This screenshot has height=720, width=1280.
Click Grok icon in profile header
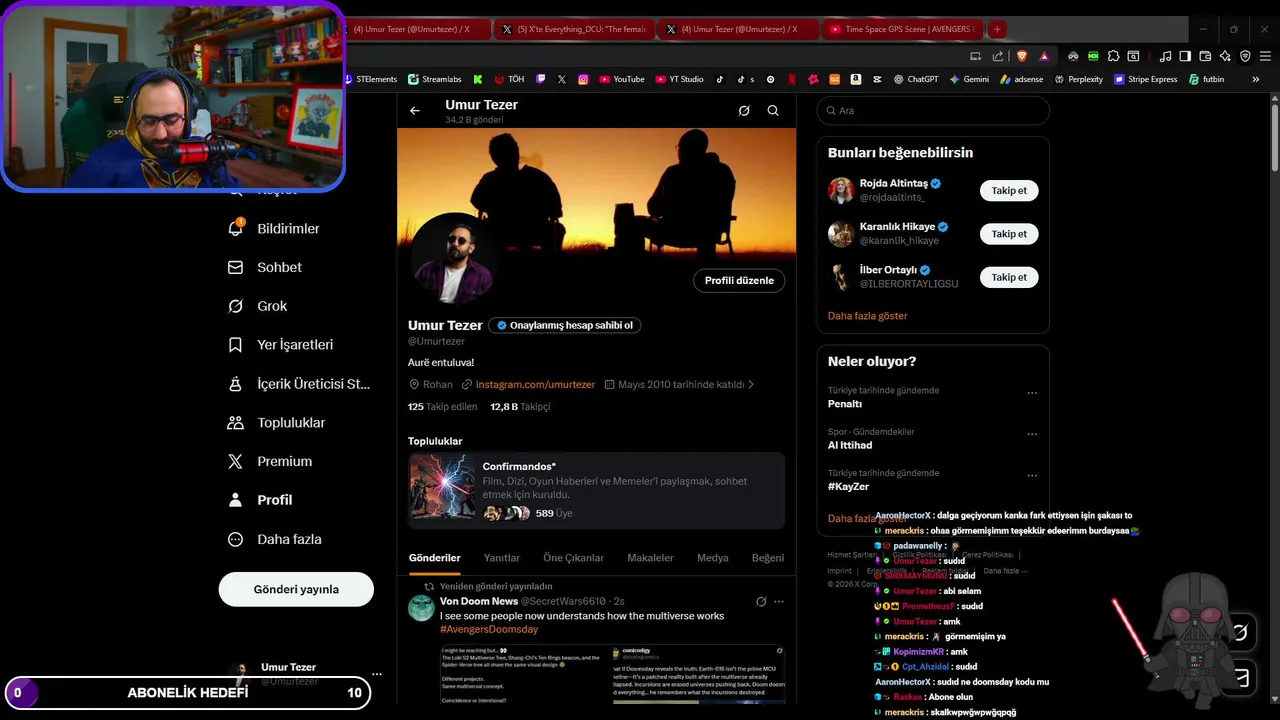click(744, 111)
